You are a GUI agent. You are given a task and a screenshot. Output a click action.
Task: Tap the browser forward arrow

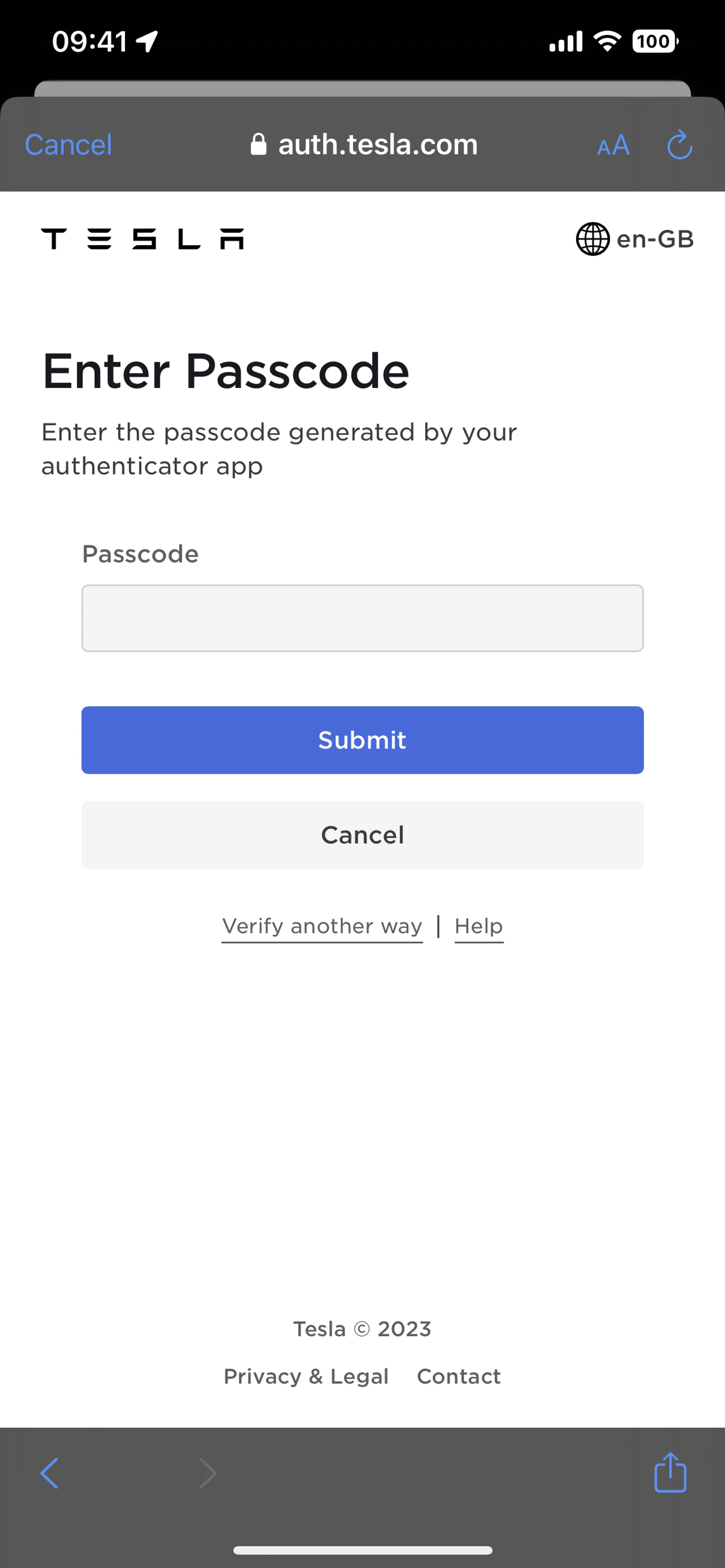[x=208, y=1473]
